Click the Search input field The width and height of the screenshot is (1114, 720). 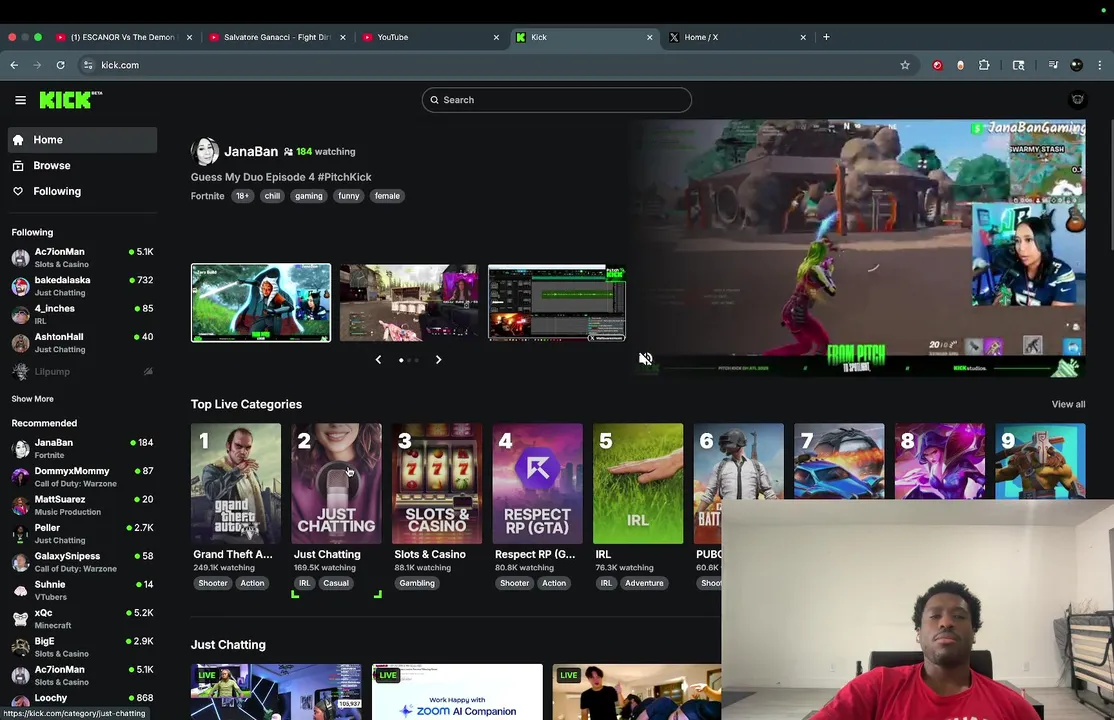pos(556,100)
